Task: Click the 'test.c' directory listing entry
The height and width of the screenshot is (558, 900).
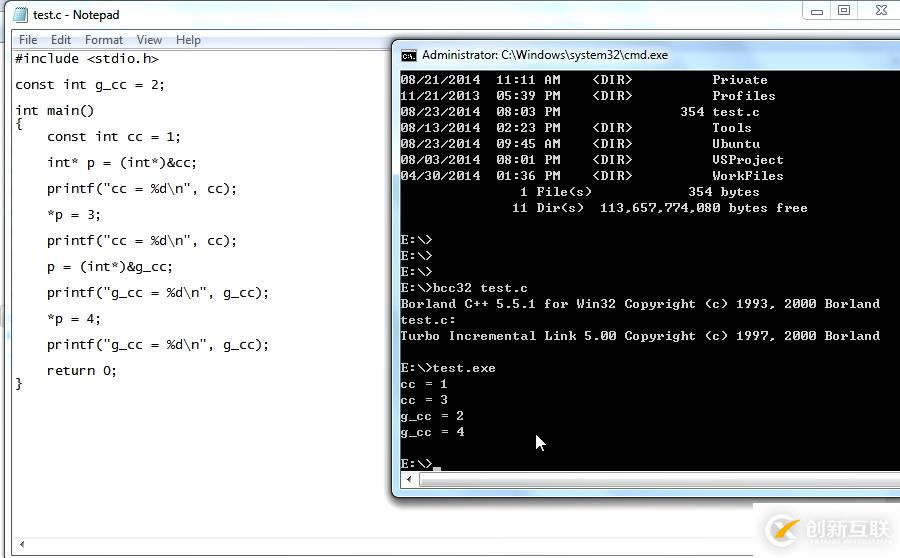Action: 736,112
